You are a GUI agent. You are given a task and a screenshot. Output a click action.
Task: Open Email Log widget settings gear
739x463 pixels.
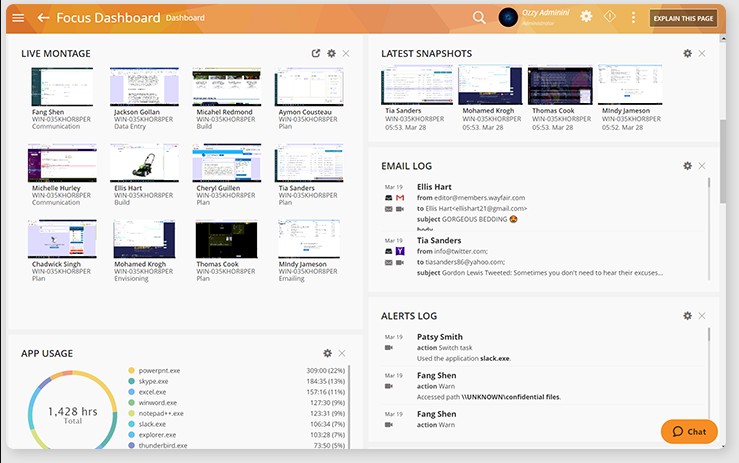[687, 166]
